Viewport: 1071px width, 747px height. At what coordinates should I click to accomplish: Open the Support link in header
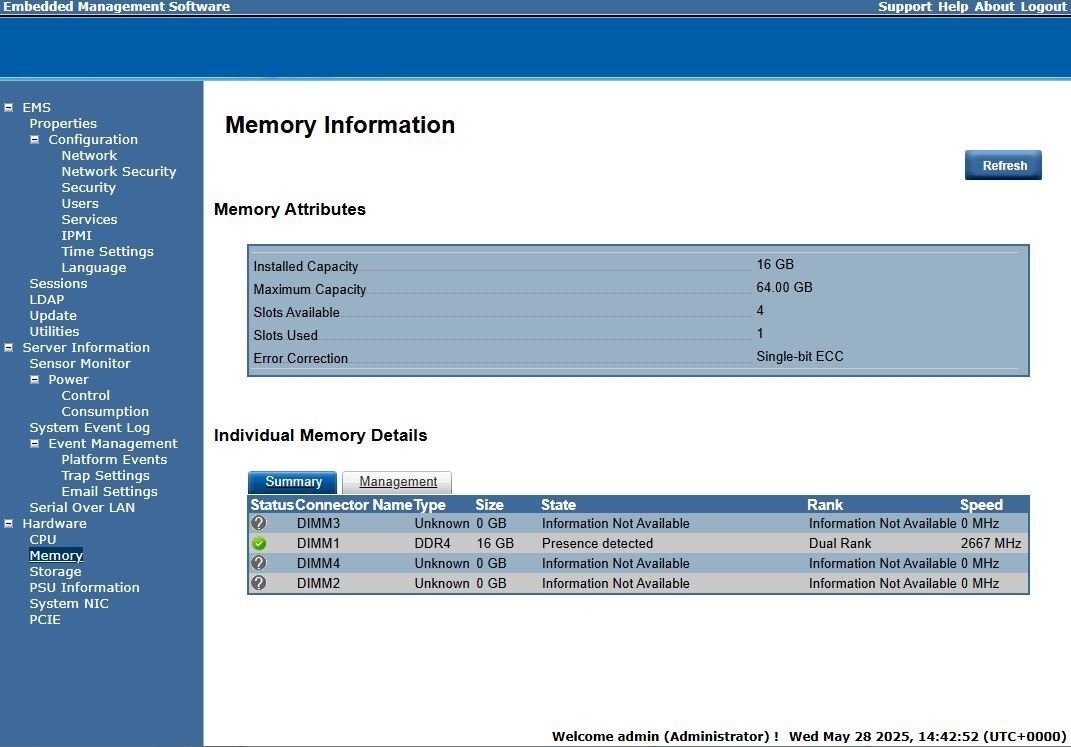(x=904, y=7)
